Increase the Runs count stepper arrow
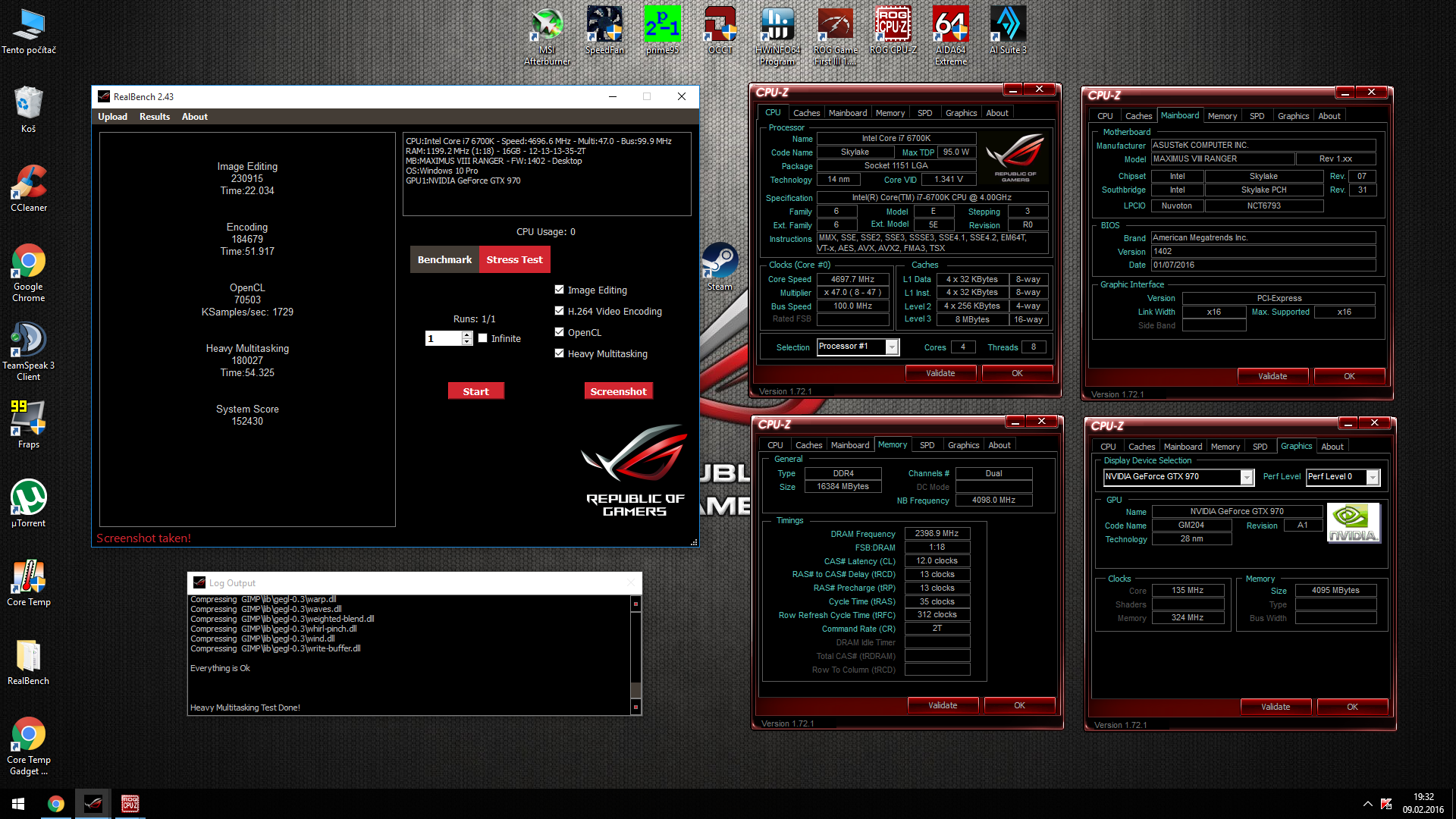Screen dimensions: 1456x819 (467, 334)
